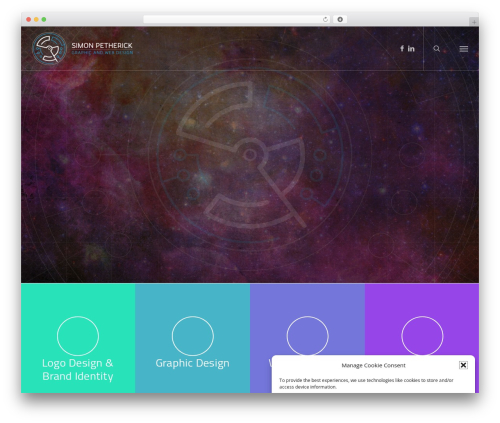
Task: Click the Graphic and Web Design tagline
Action: (102, 53)
